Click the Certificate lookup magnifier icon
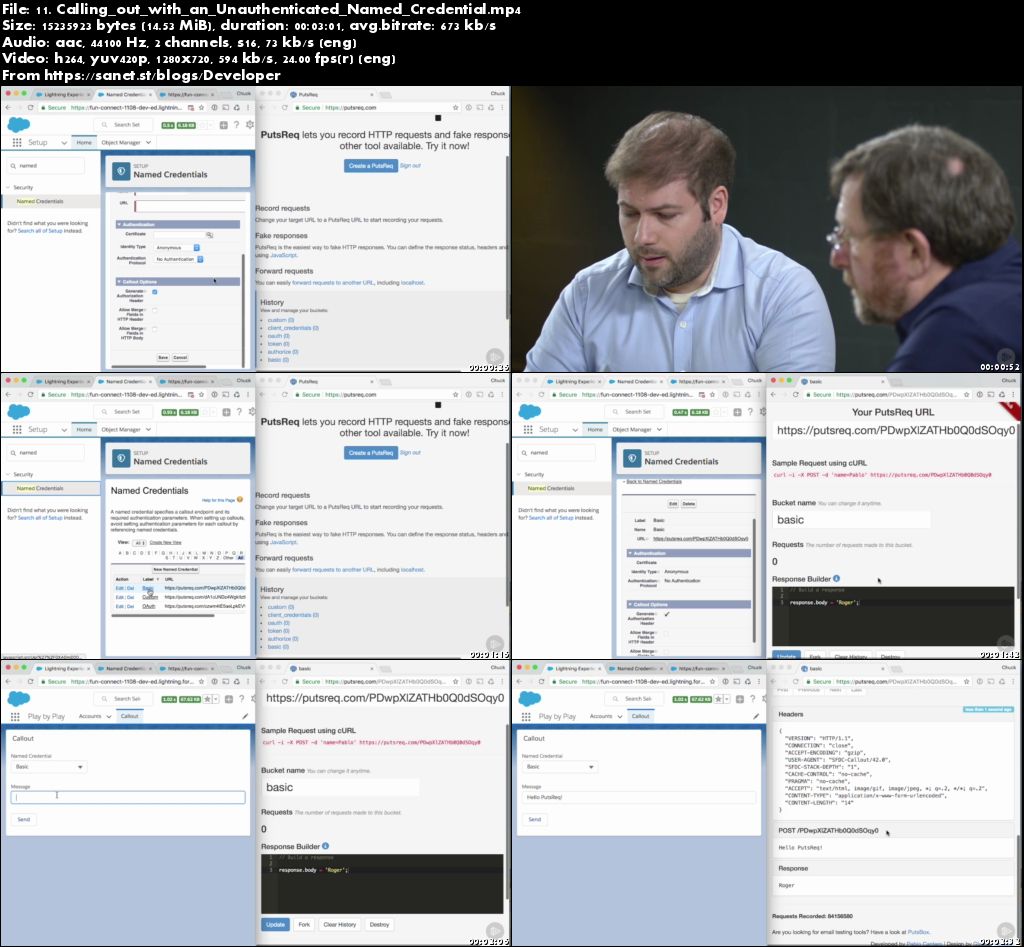 click(x=211, y=234)
